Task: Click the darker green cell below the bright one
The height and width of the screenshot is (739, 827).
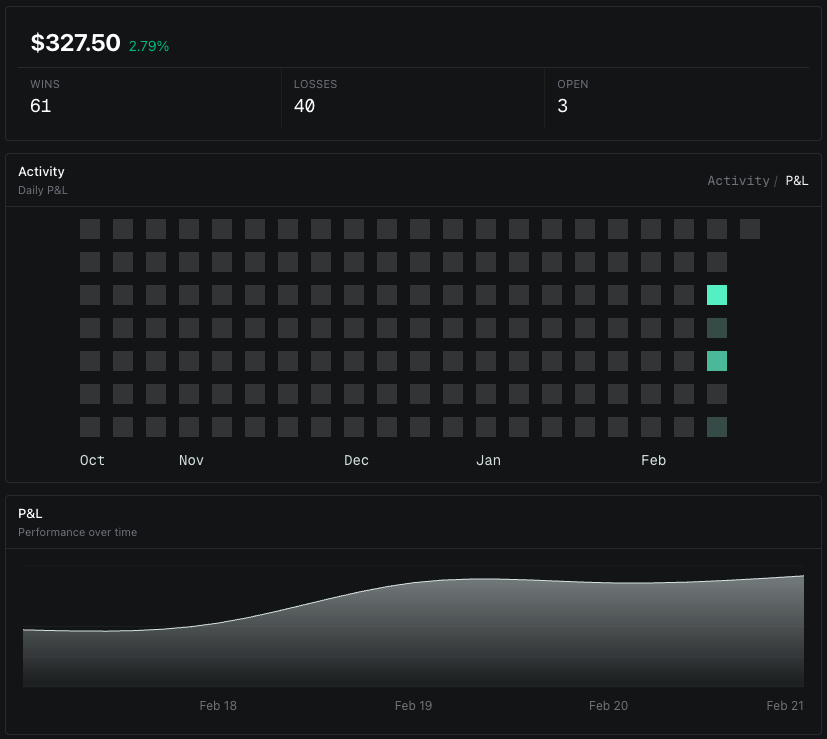Action: pyautogui.click(x=717, y=328)
